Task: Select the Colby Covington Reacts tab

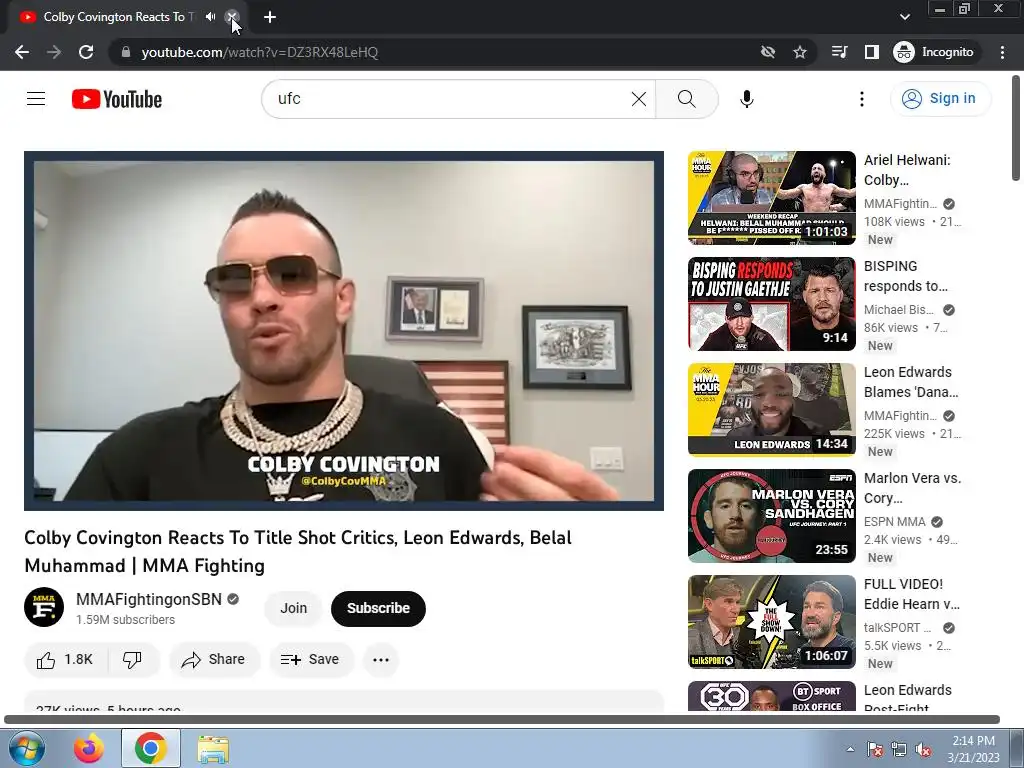Action: (118, 17)
